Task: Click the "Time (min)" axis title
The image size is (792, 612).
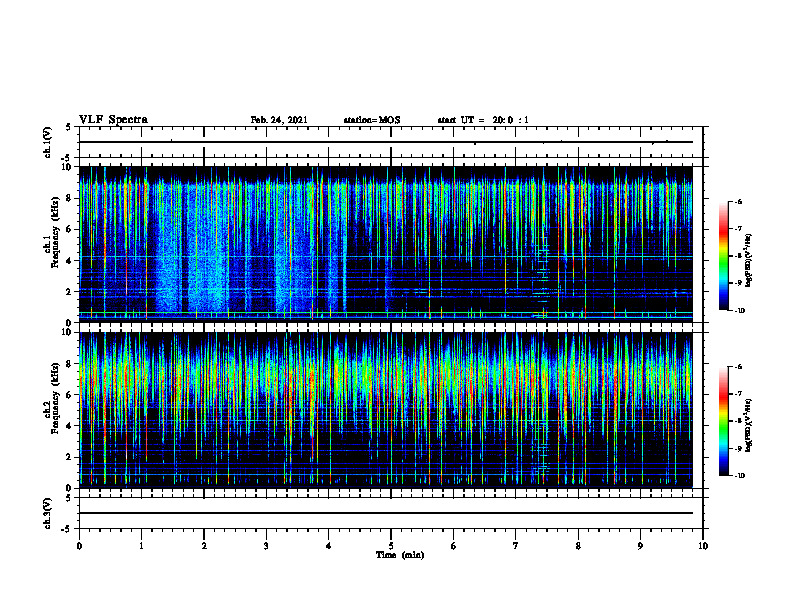Action: (x=400, y=555)
